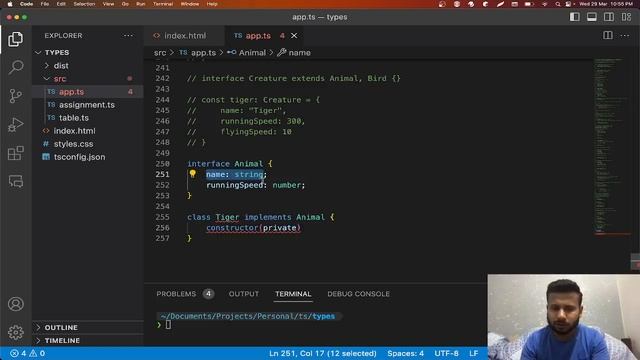Open app.ts in the file explorer

tap(88, 92)
